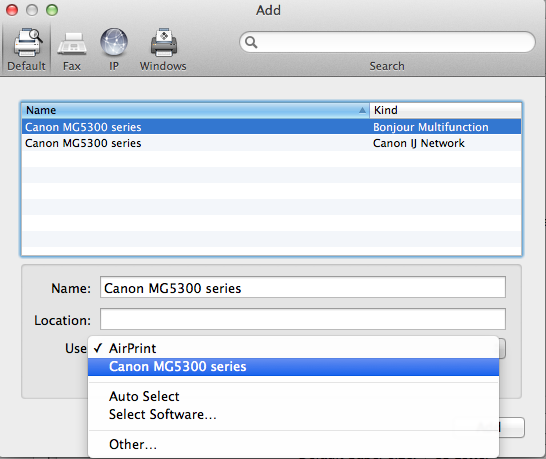Click the Location text field
Viewport: 546px width, 459px height.
(x=303, y=319)
